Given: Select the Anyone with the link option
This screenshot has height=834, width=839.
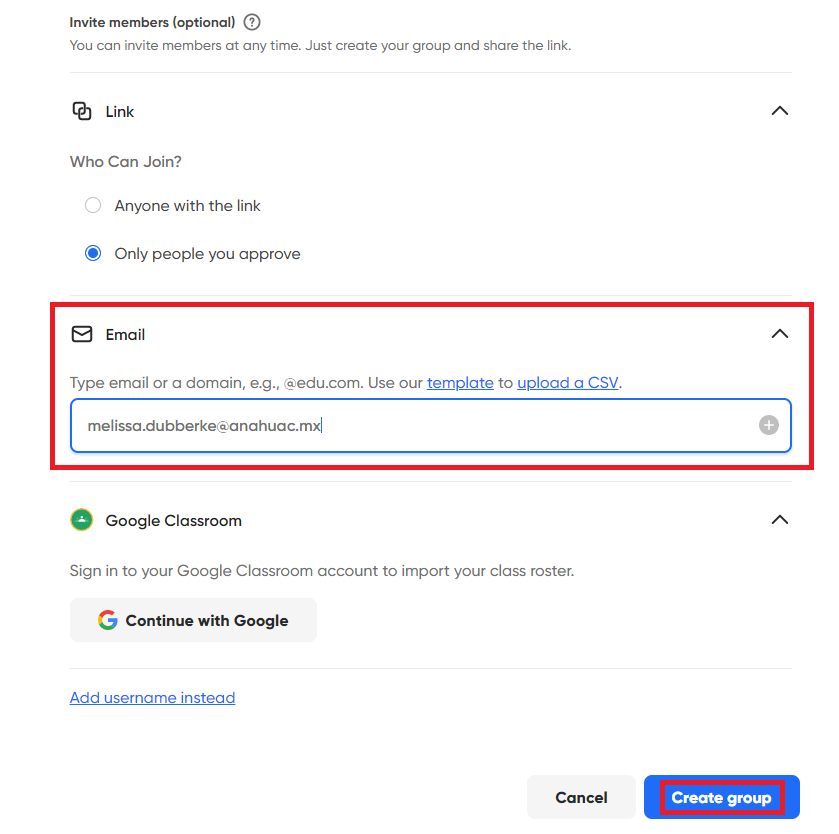Looking at the screenshot, I should (x=93, y=205).
